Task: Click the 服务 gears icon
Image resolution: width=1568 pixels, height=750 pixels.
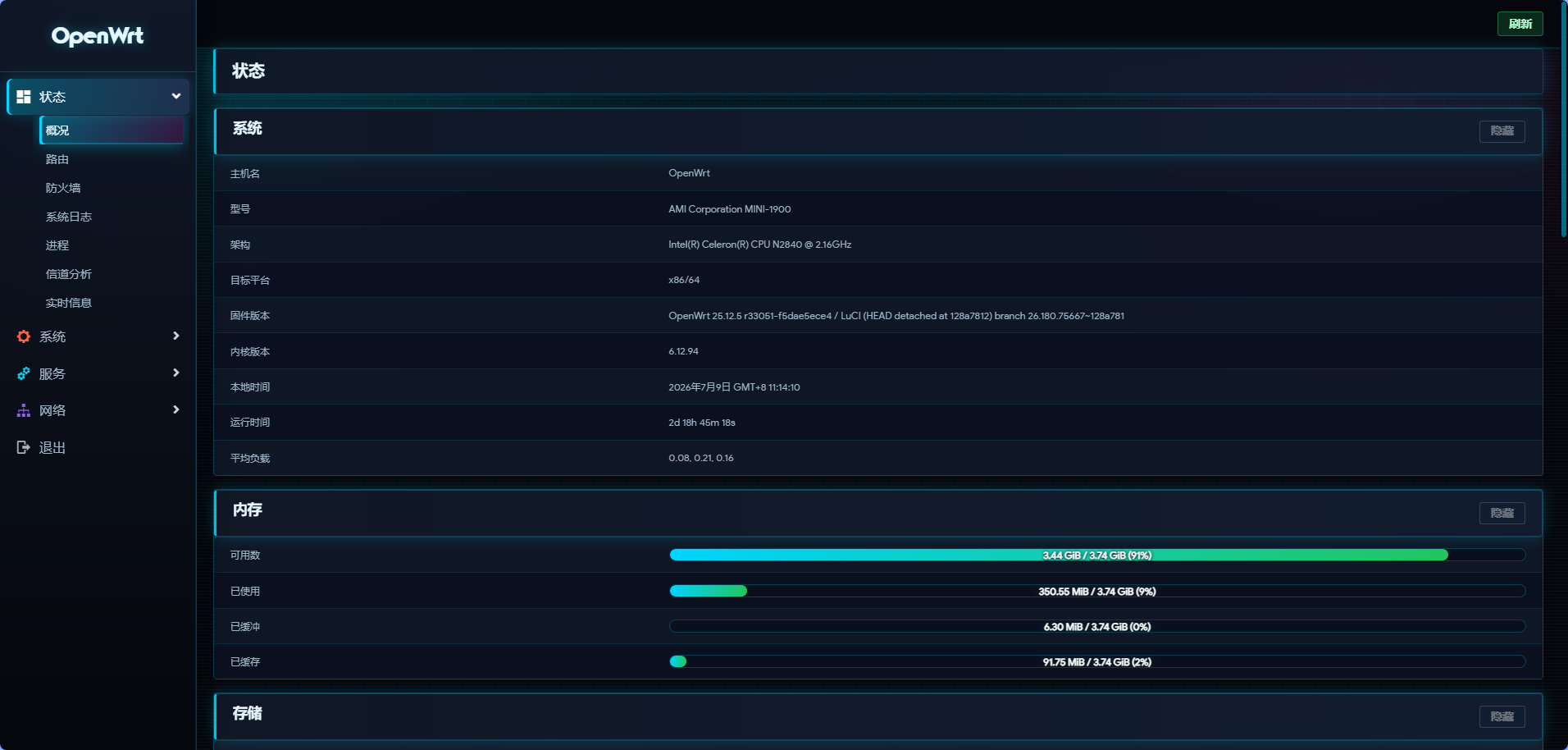Action: click(24, 373)
